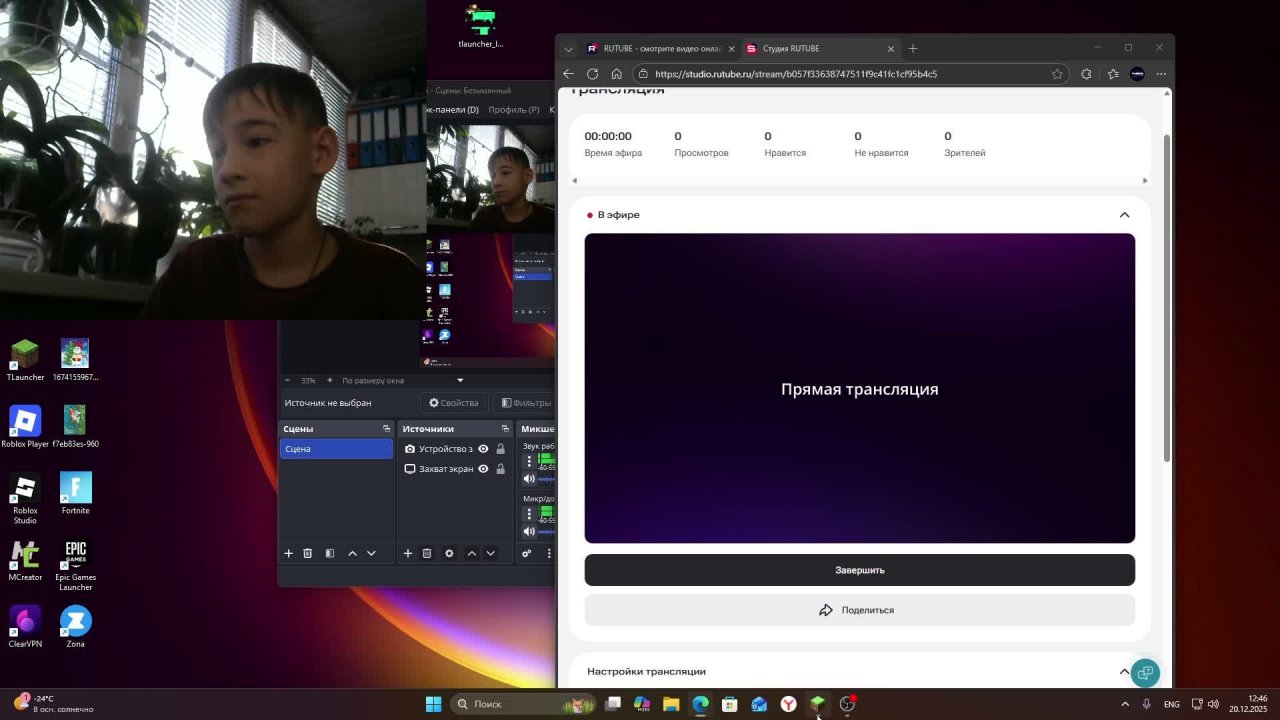Select the Устройство з source row
The image size is (1280, 720).
[x=455, y=449]
